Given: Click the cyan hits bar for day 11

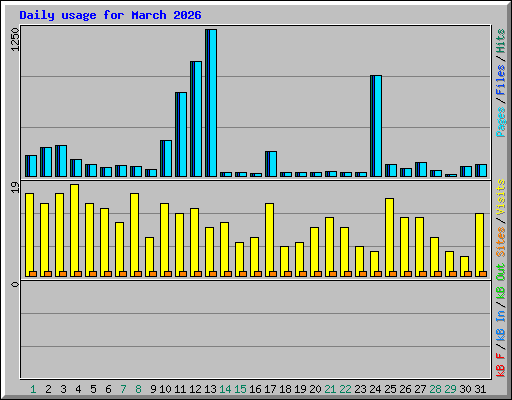Looking at the screenshot, I should click(x=182, y=135).
